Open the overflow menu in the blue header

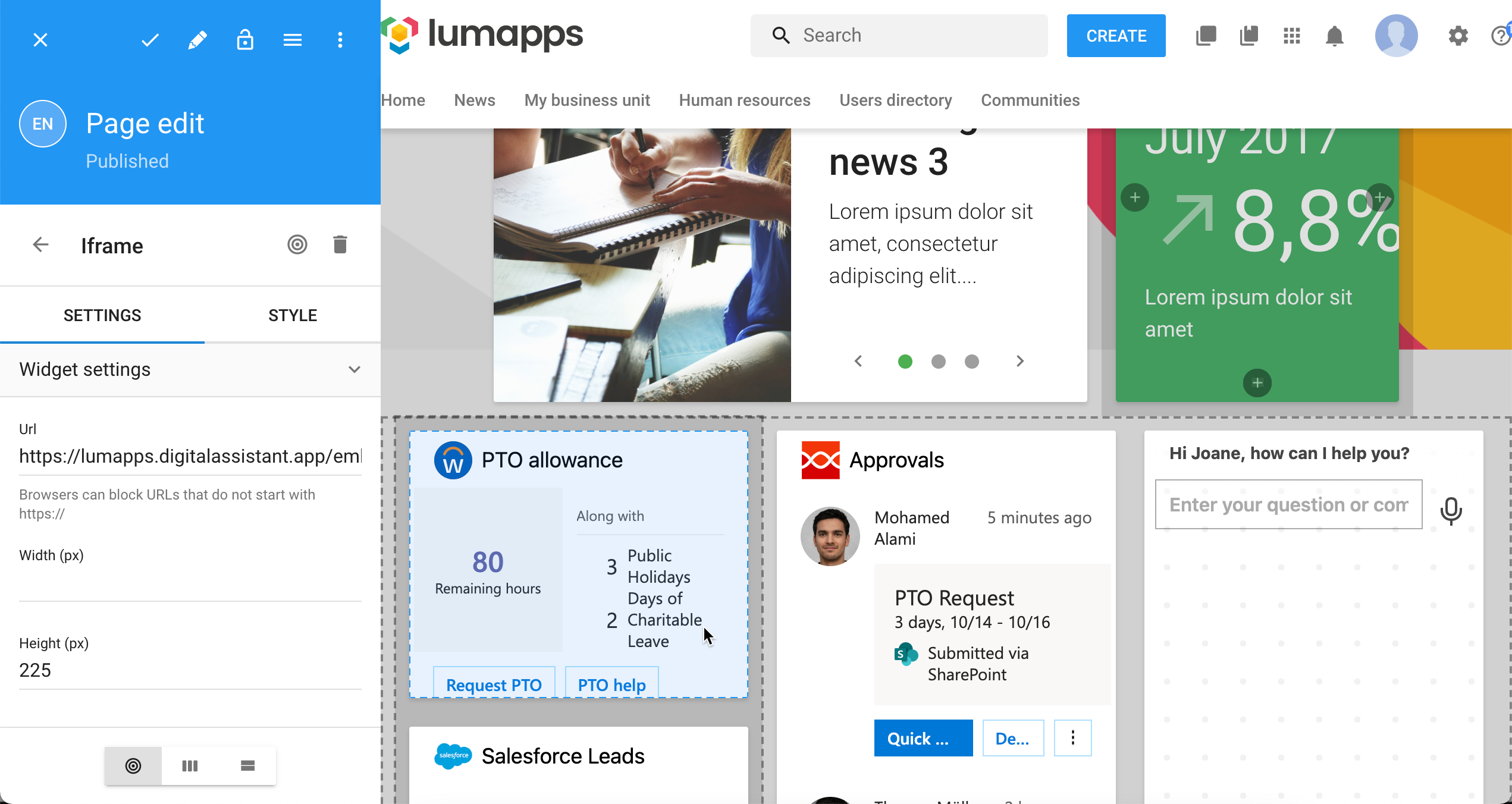[340, 39]
